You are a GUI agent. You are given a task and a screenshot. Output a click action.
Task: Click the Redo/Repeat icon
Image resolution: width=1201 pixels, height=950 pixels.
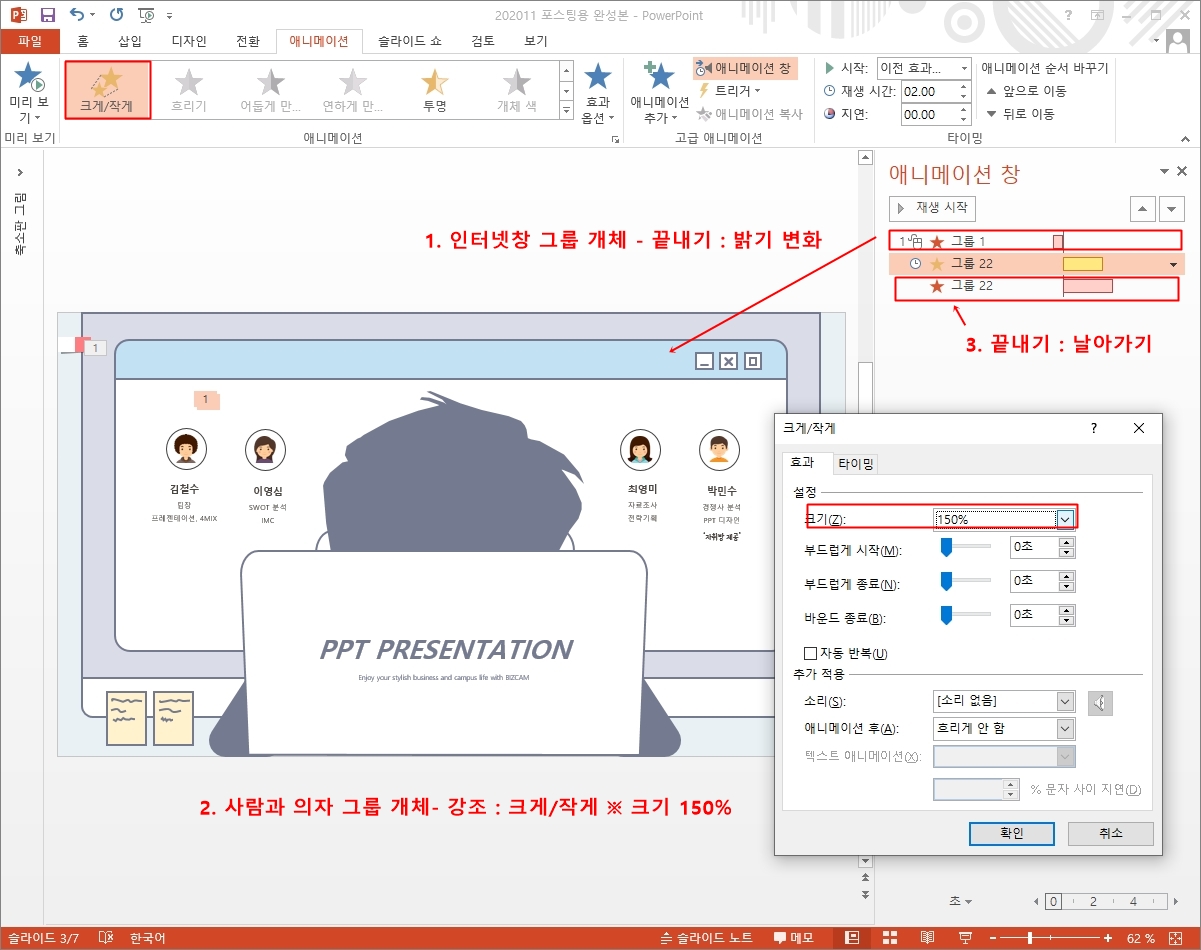(116, 15)
